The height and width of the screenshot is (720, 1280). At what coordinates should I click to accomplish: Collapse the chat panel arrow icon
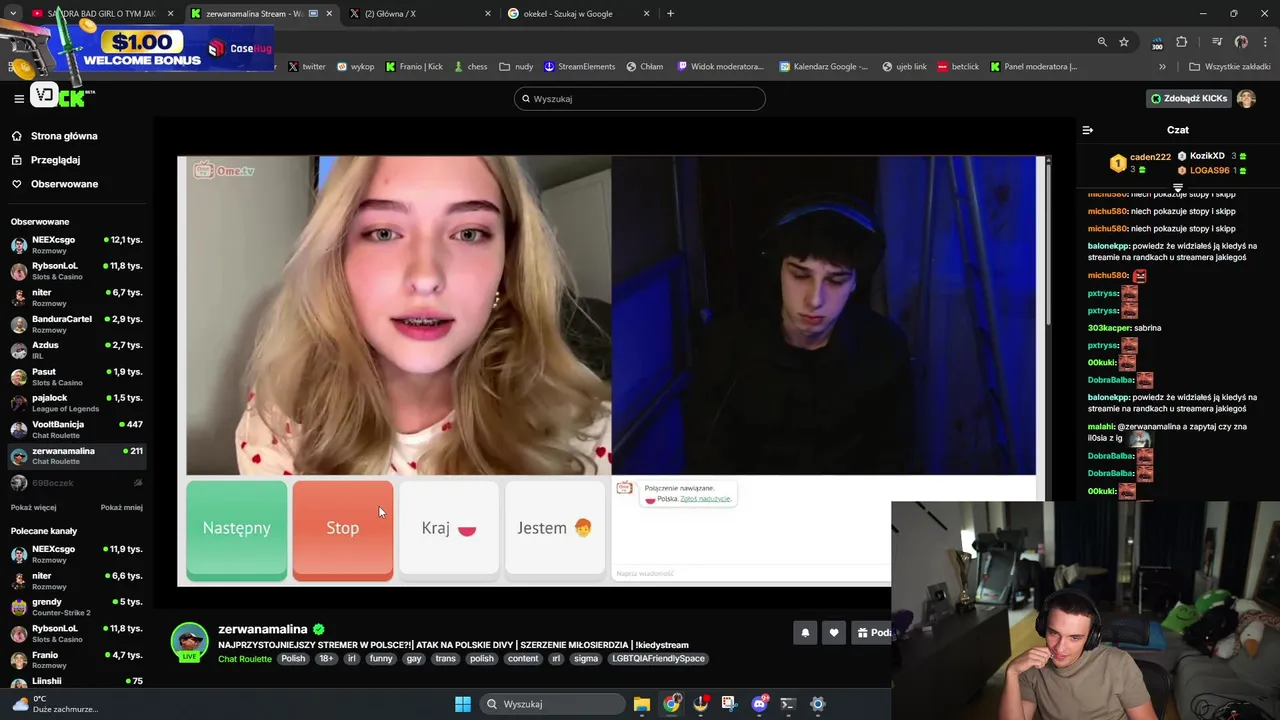1088,130
